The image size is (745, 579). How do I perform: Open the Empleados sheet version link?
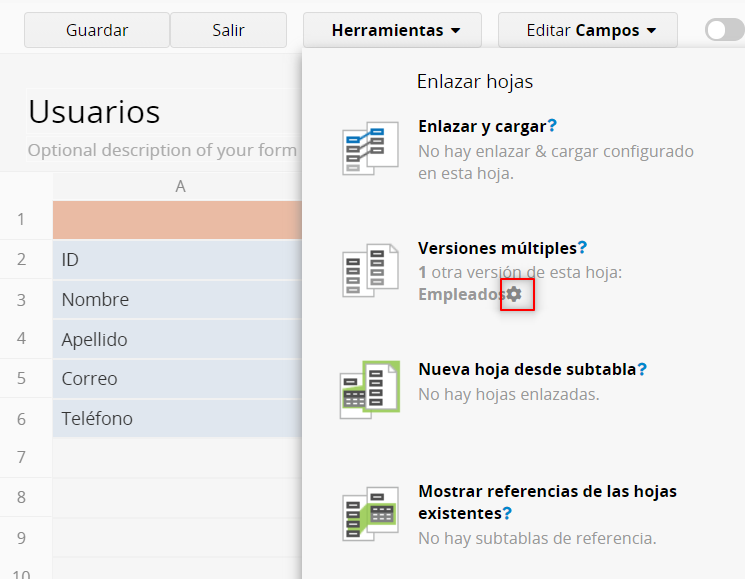(x=462, y=294)
